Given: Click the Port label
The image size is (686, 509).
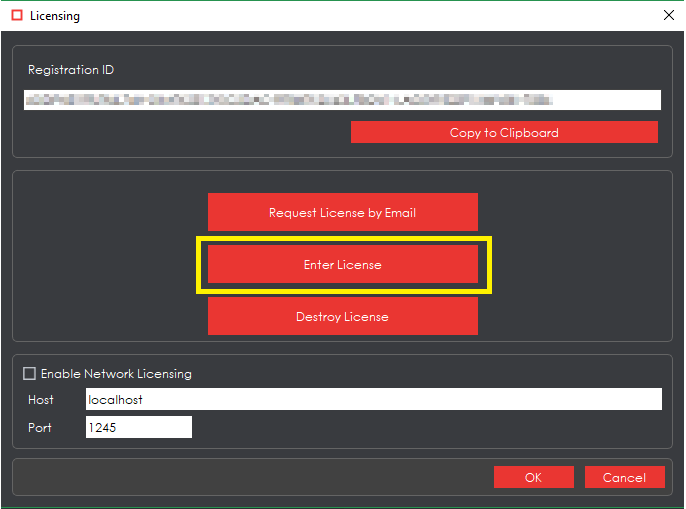Looking at the screenshot, I should (x=40, y=427).
